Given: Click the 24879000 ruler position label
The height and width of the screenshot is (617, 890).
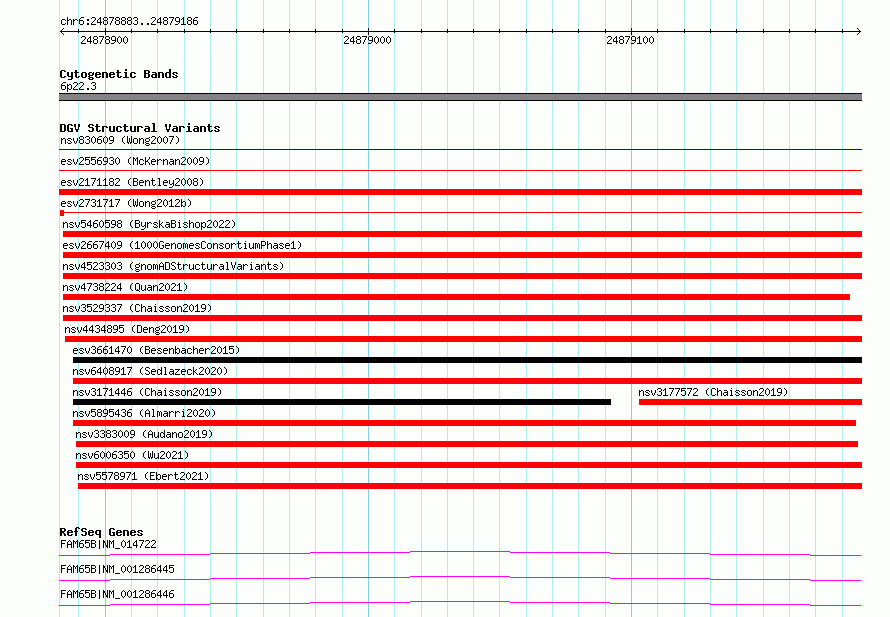Looking at the screenshot, I should [x=367, y=40].
